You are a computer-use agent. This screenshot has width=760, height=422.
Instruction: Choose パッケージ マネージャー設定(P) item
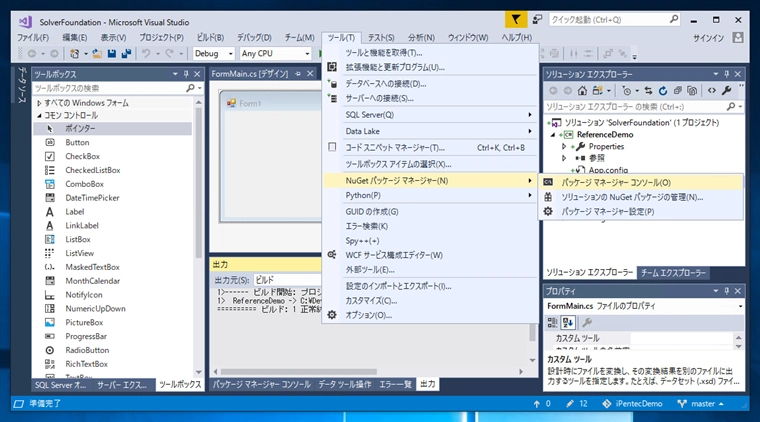click(640, 212)
